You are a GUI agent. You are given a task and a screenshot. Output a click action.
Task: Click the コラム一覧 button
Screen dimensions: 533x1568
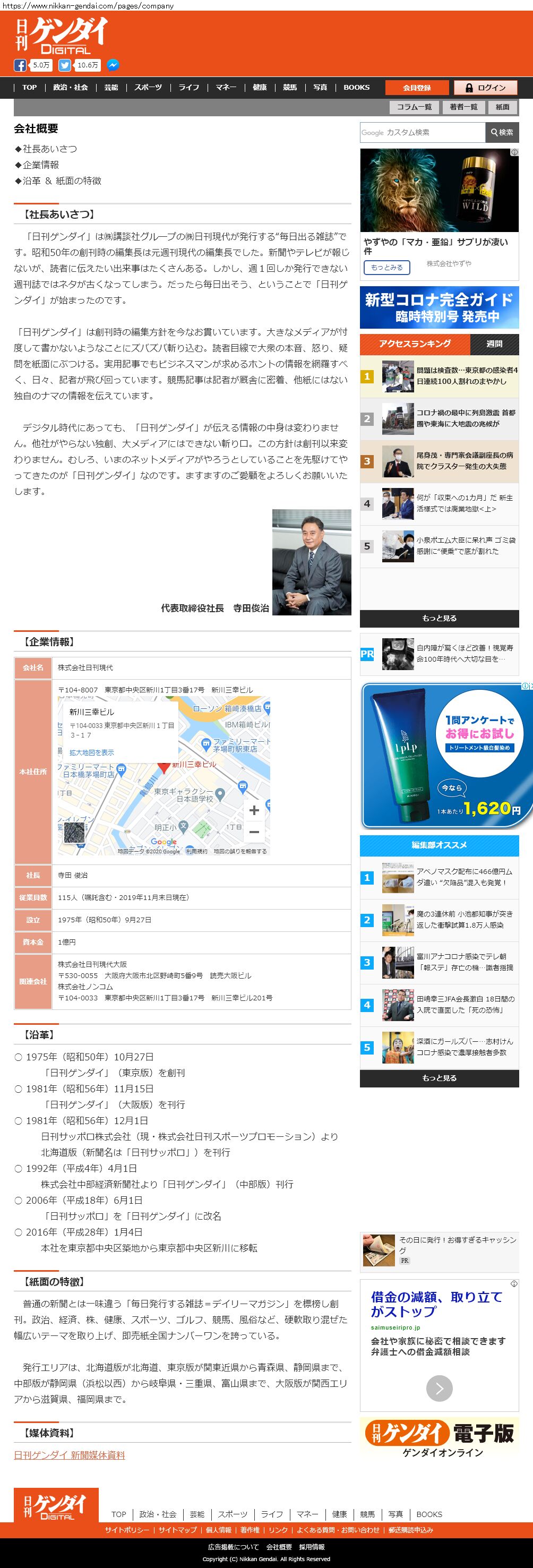tap(415, 107)
